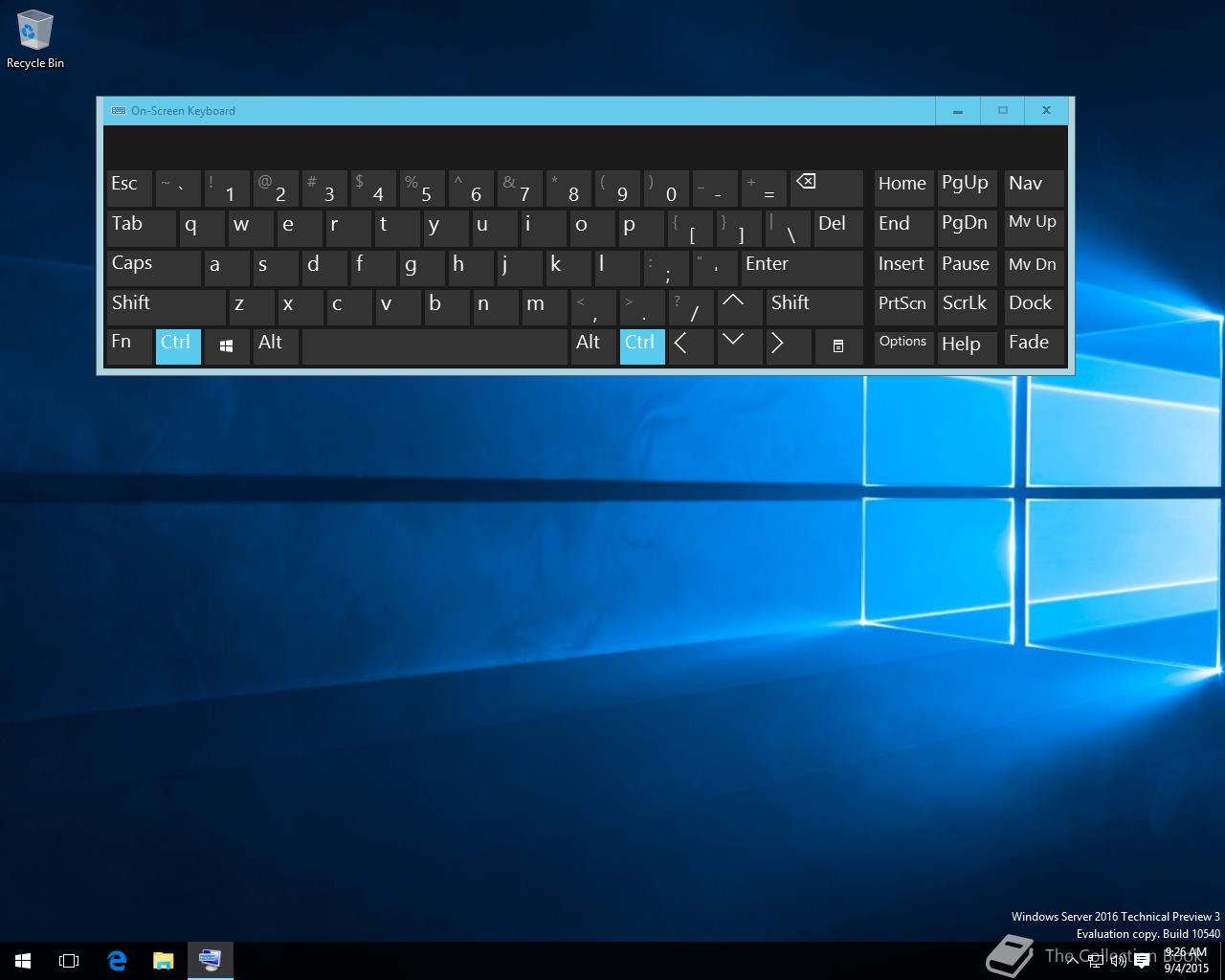Click the Fade key
The height and width of the screenshot is (980, 1225).
pyautogui.click(x=1034, y=346)
